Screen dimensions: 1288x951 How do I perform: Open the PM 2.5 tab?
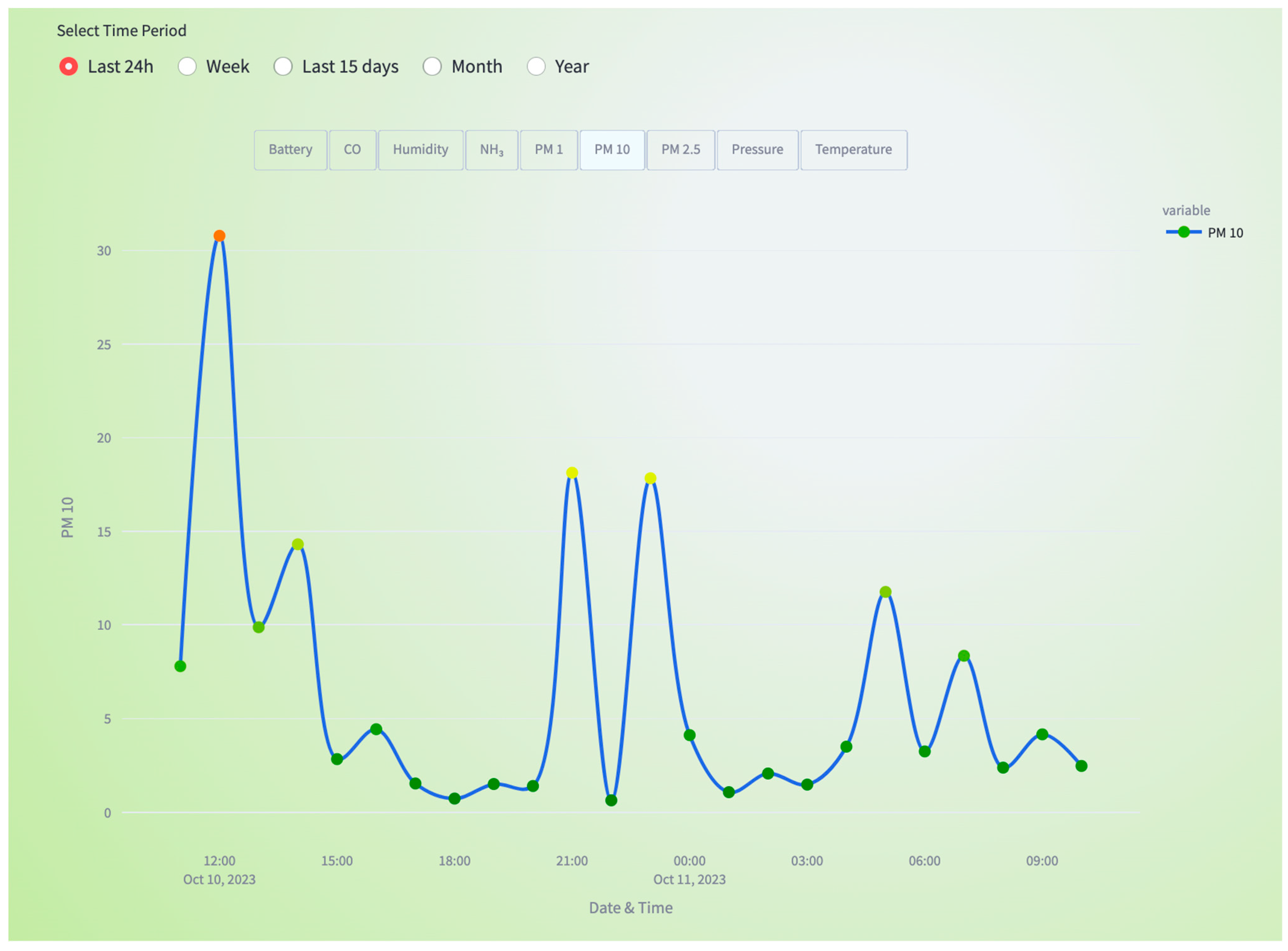(681, 150)
